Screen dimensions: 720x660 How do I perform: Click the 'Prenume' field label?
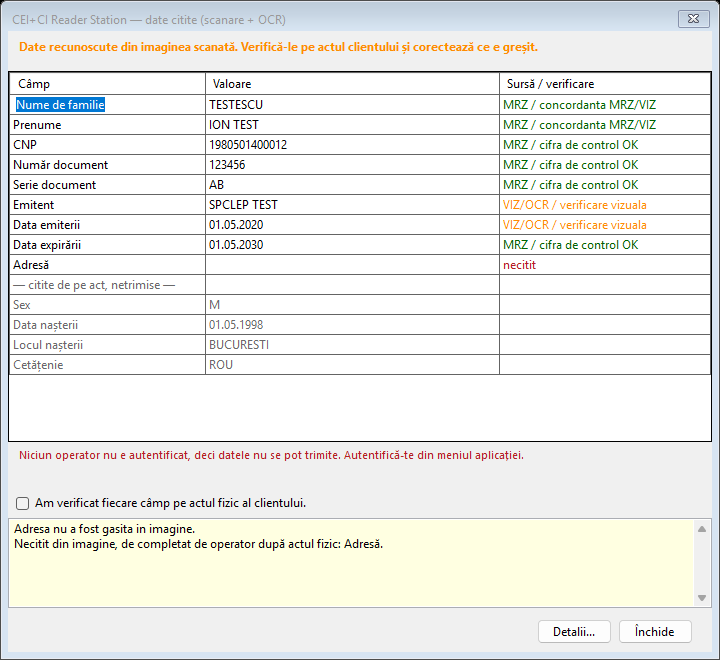pos(37,125)
